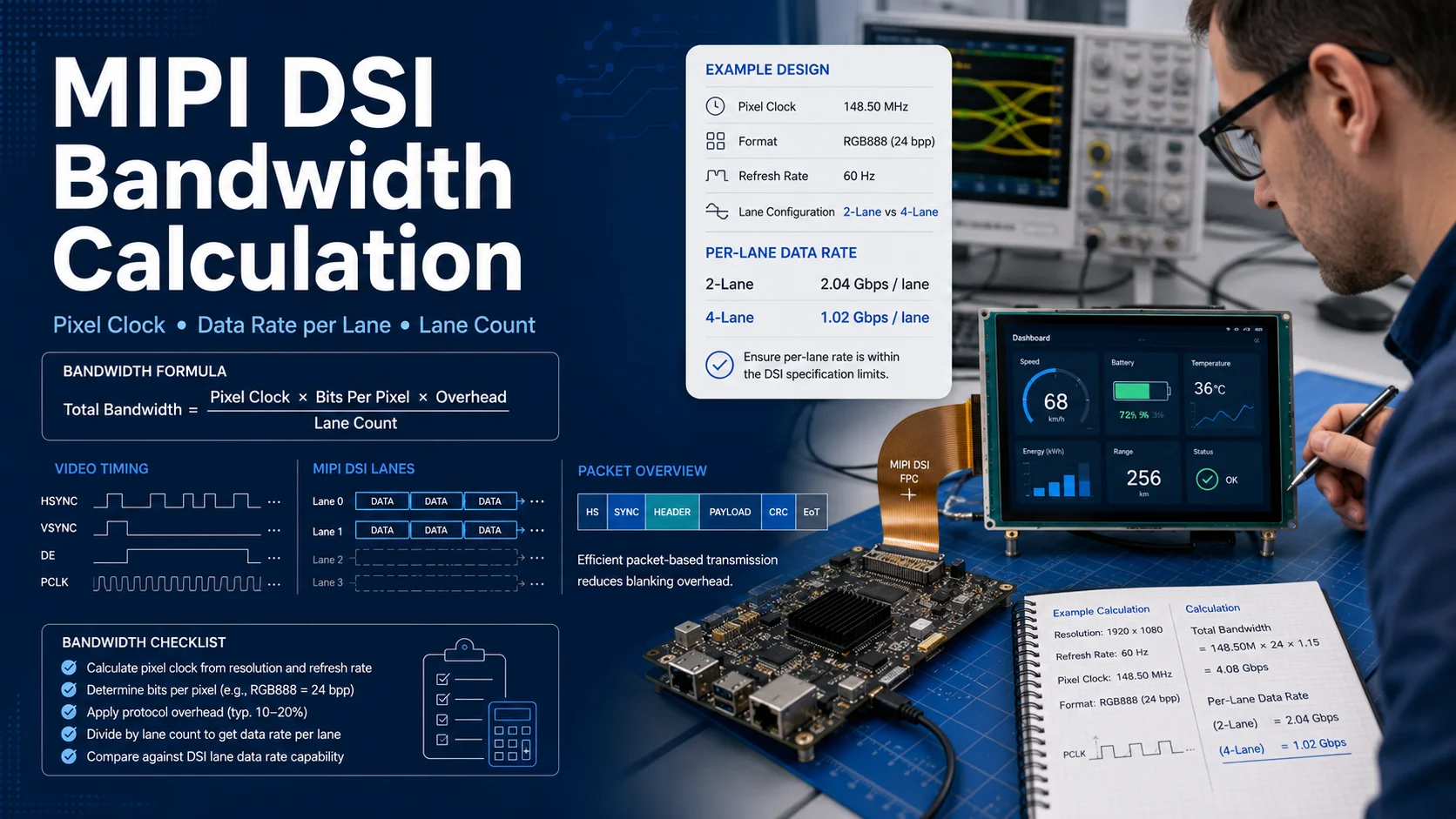Click the Refresh Rate waveform icon
Viewport: 1456px width, 819px height.
tap(717, 176)
